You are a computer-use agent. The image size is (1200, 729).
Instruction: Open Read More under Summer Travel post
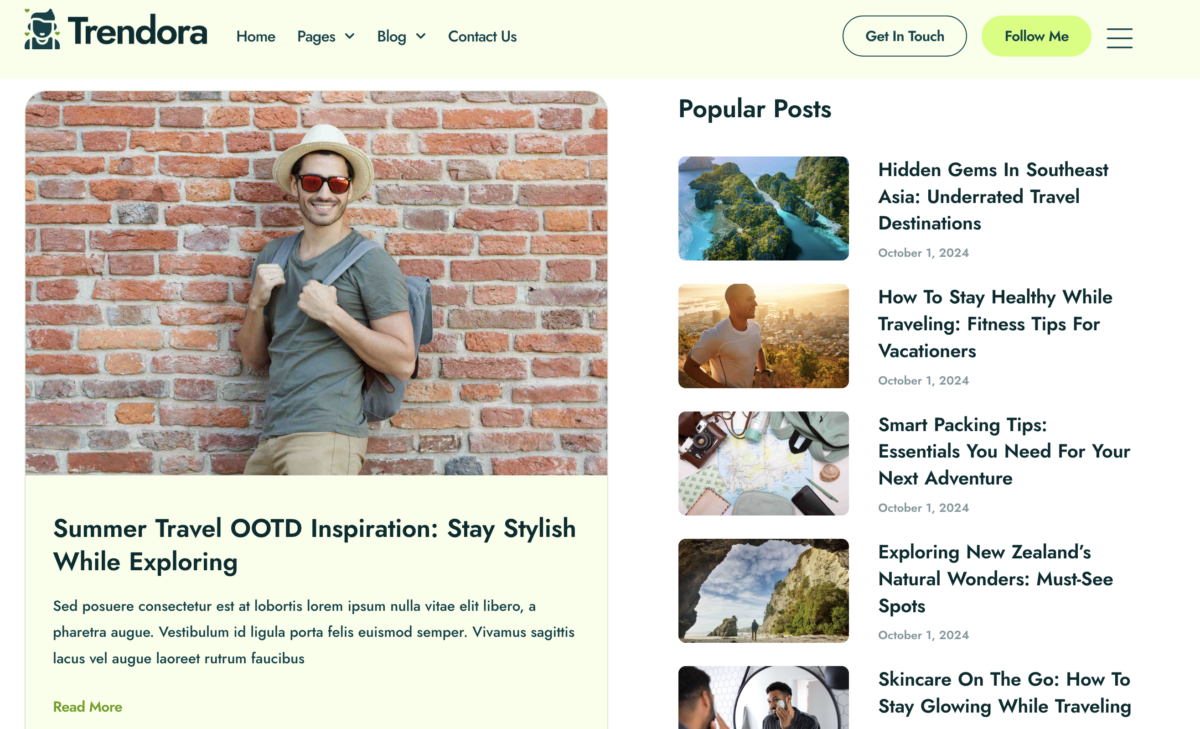coord(87,706)
